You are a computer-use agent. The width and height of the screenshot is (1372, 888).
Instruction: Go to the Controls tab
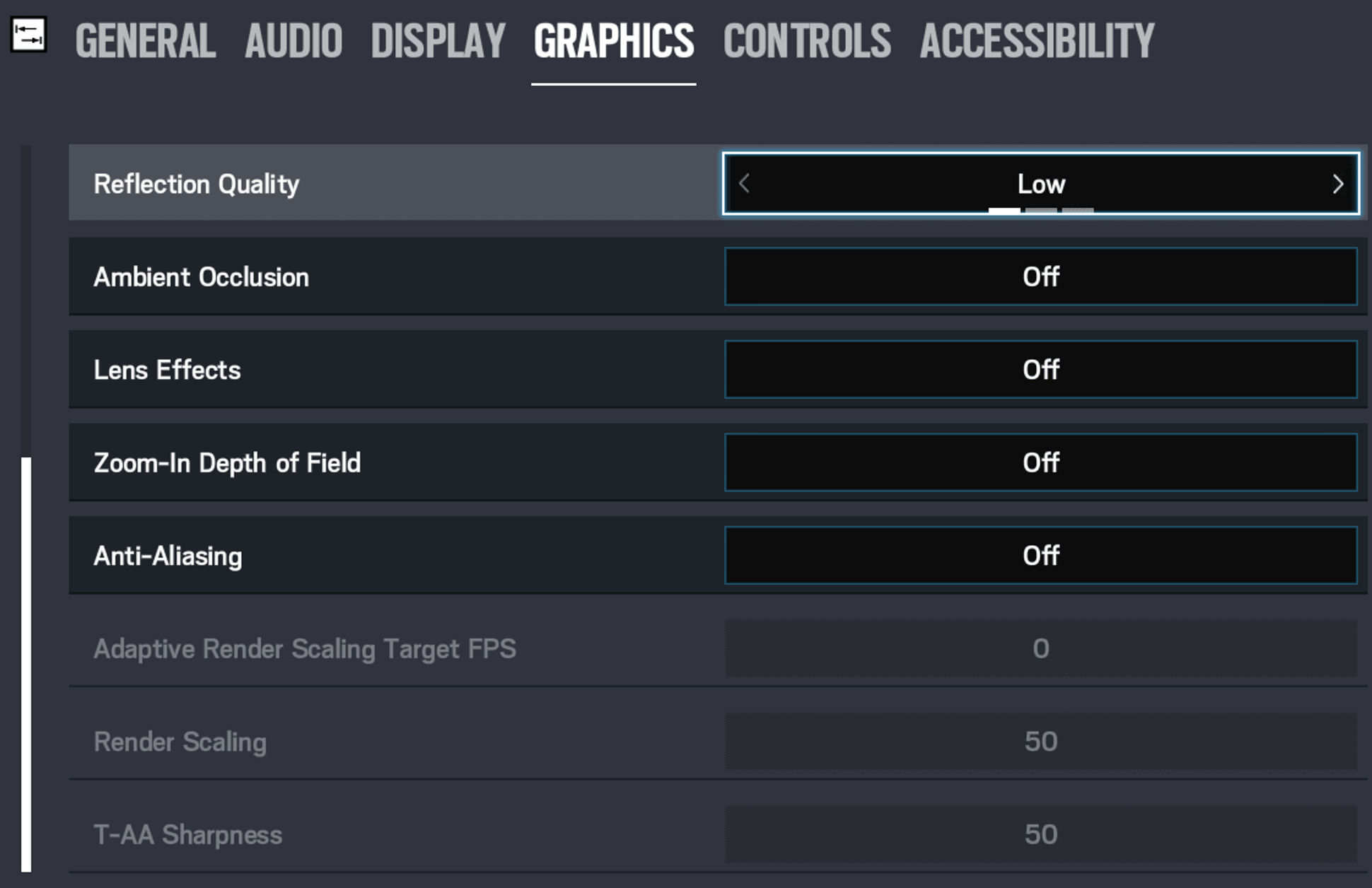tap(807, 41)
